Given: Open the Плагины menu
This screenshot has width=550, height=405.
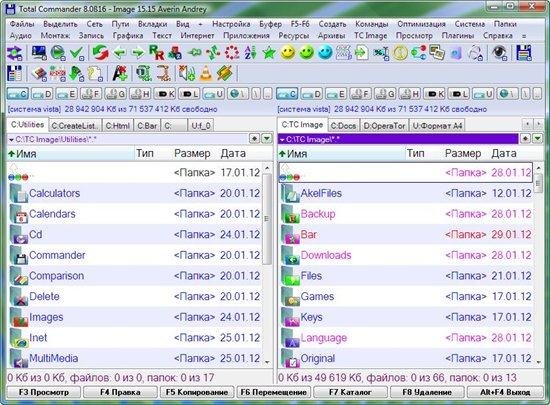Looking at the screenshot, I should click(457, 36).
